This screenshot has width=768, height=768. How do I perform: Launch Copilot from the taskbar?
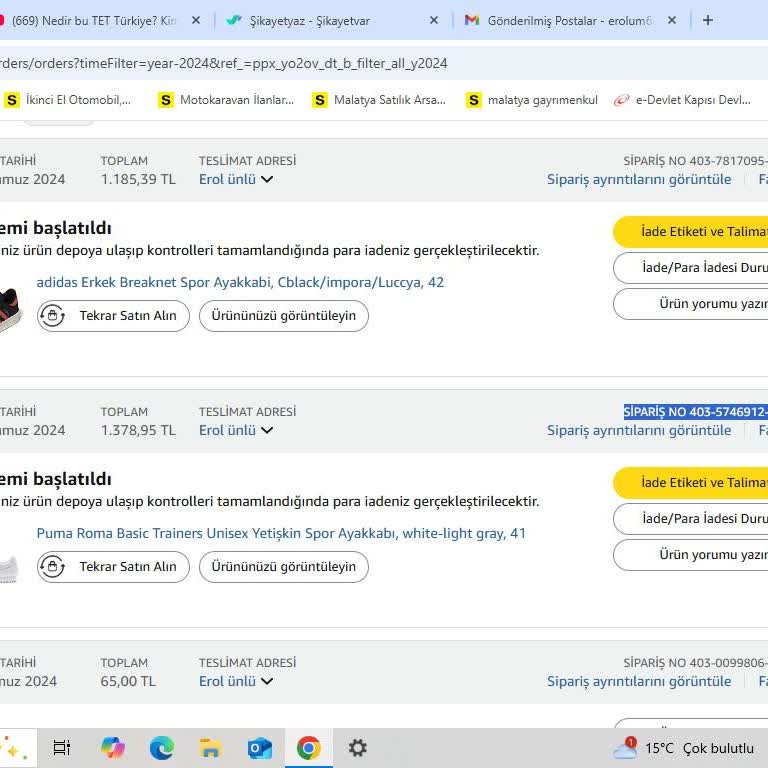click(113, 748)
